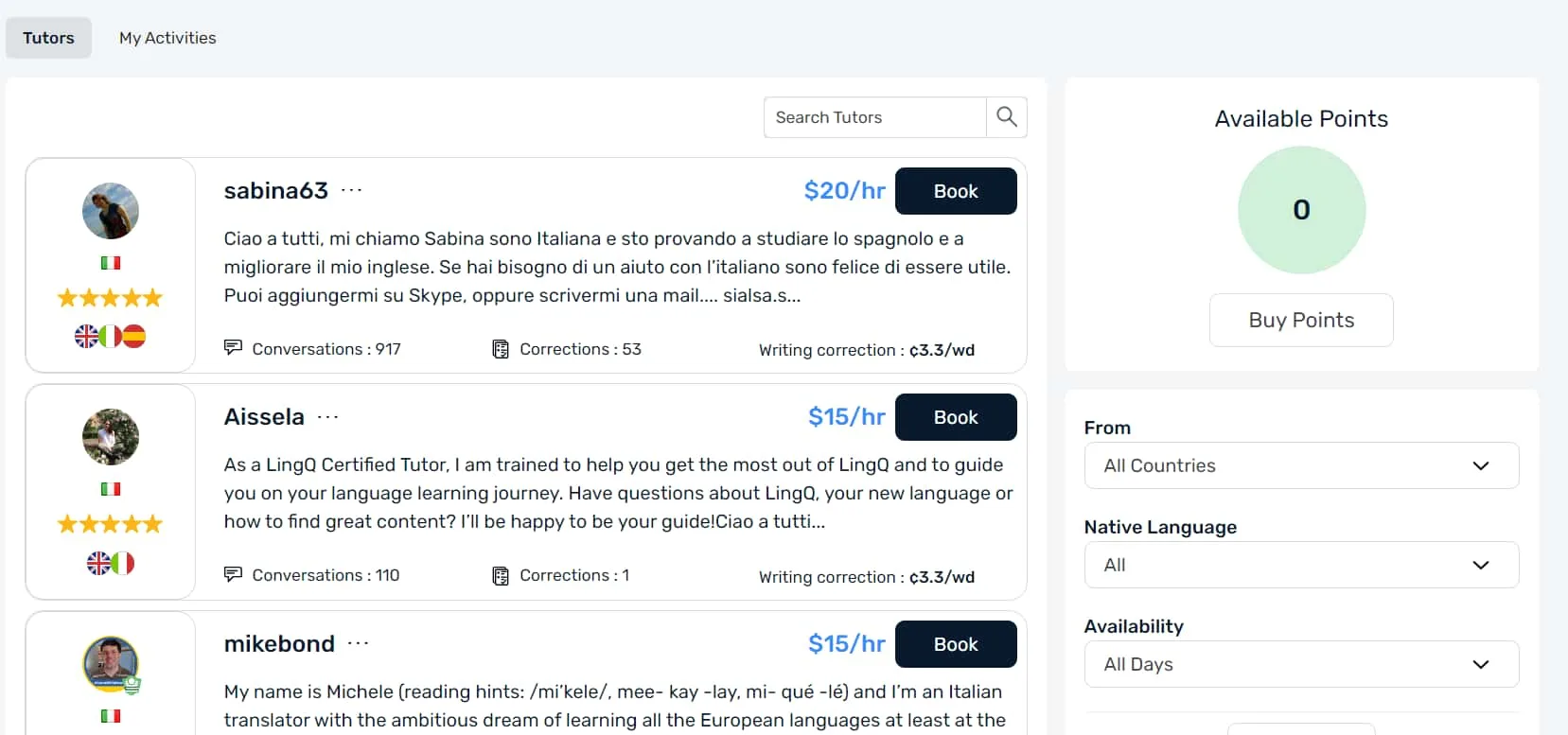Screen dimensions: 1568x735
Task: Click the Search Tutors input field
Action: (875, 117)
